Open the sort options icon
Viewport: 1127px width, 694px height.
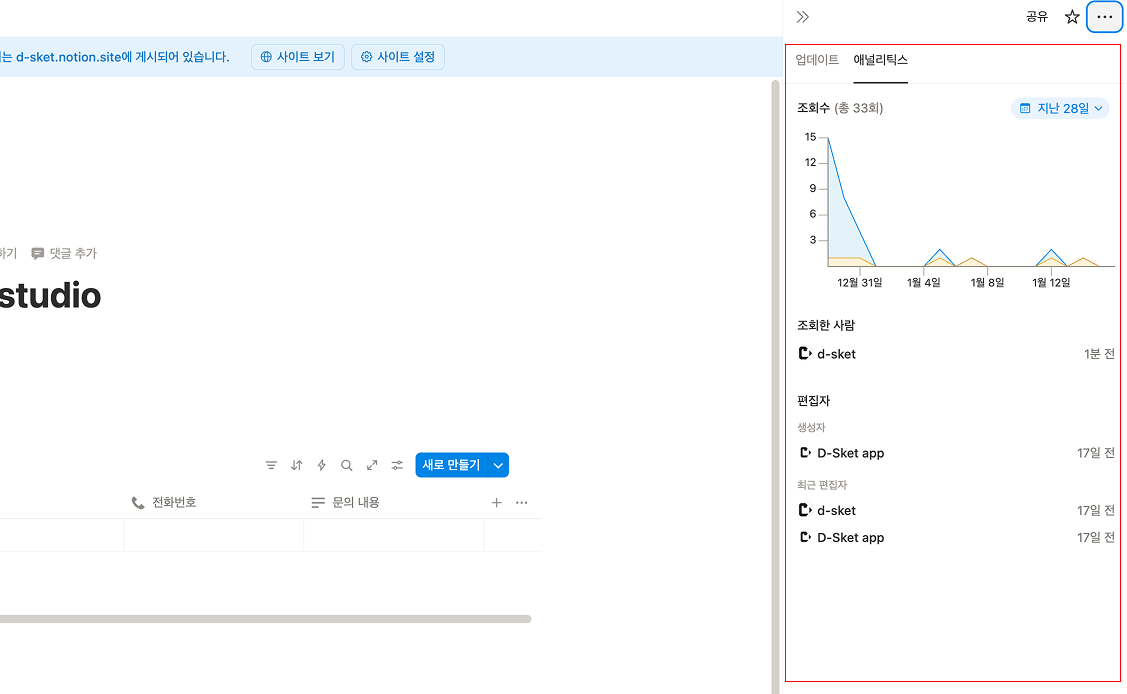pos(296,464)
